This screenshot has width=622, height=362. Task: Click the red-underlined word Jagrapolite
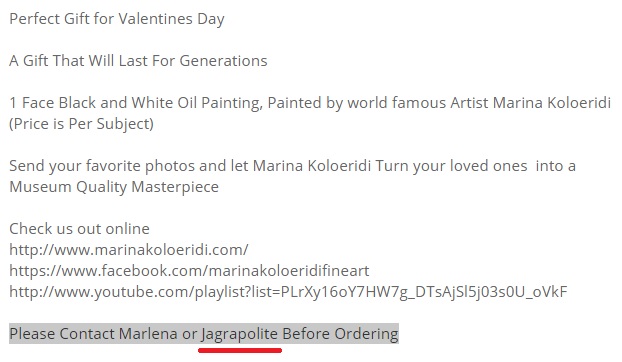click(240, 334)
